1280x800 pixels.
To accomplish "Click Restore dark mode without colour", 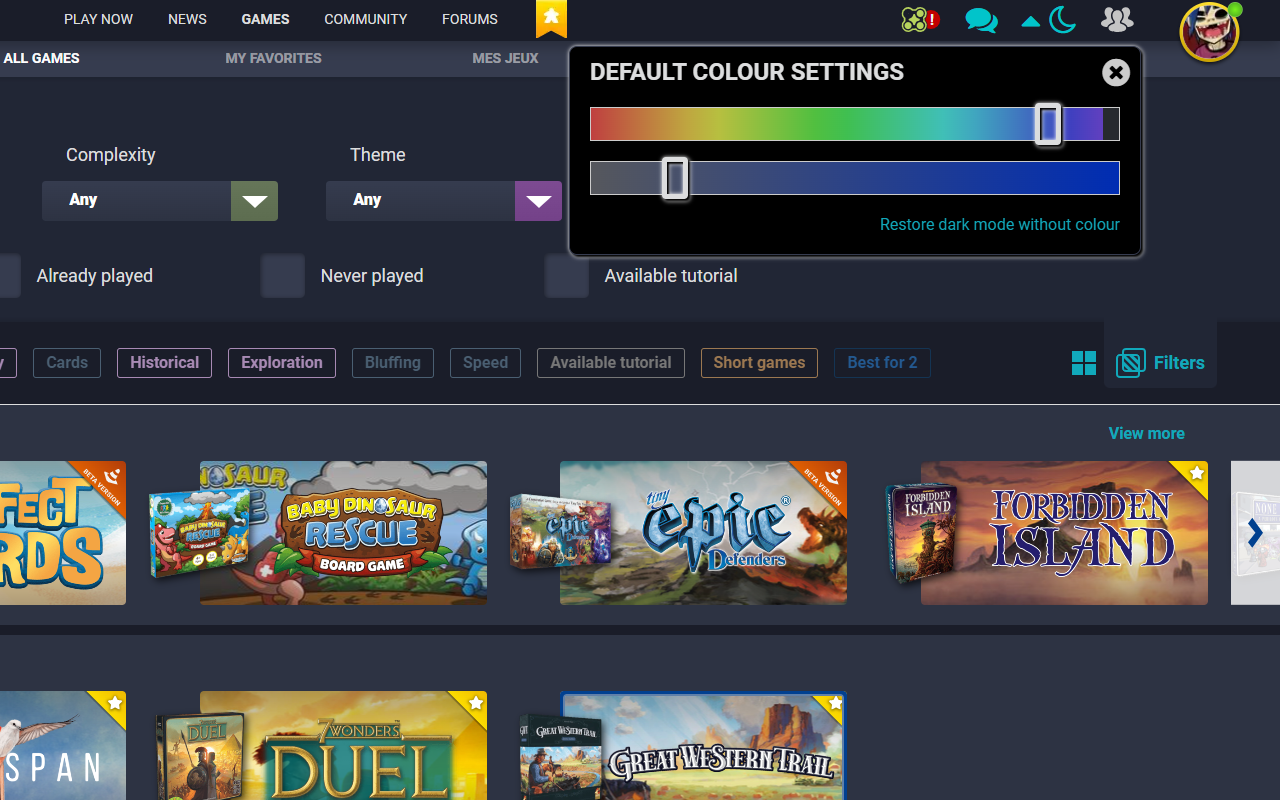I will coord(999,224).
